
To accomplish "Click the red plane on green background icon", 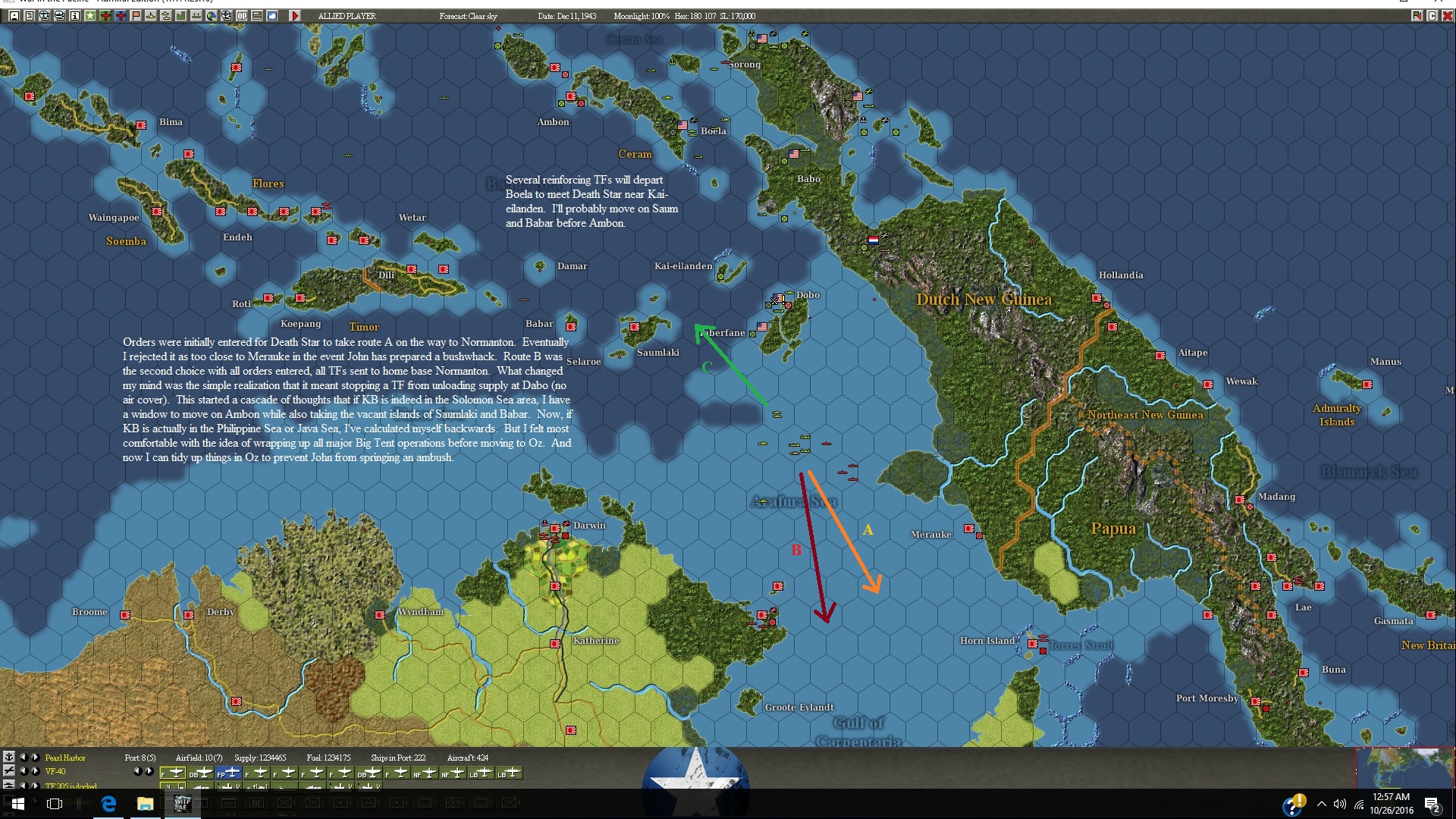I will (x=105, y=16).
